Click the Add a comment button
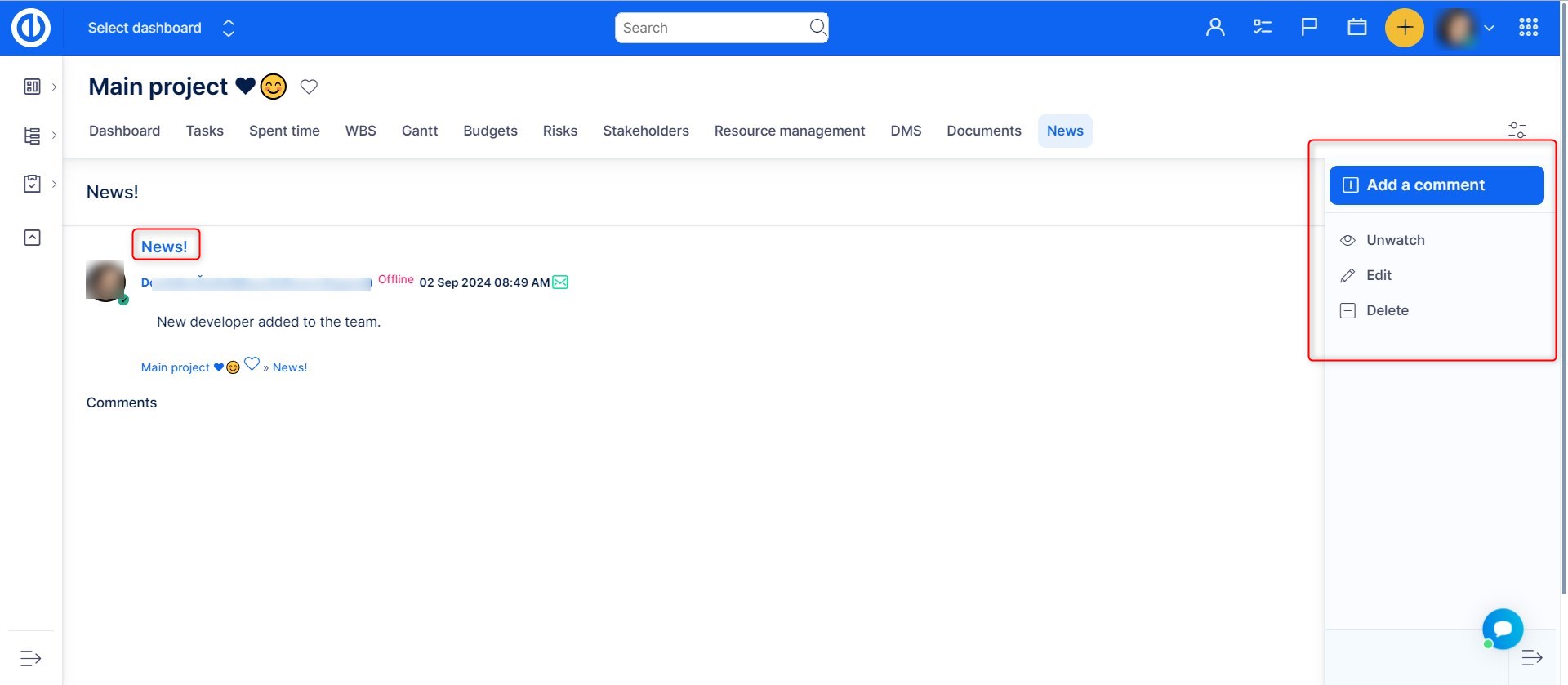This screenshot has width=1568, height=685. (1436, 185)
